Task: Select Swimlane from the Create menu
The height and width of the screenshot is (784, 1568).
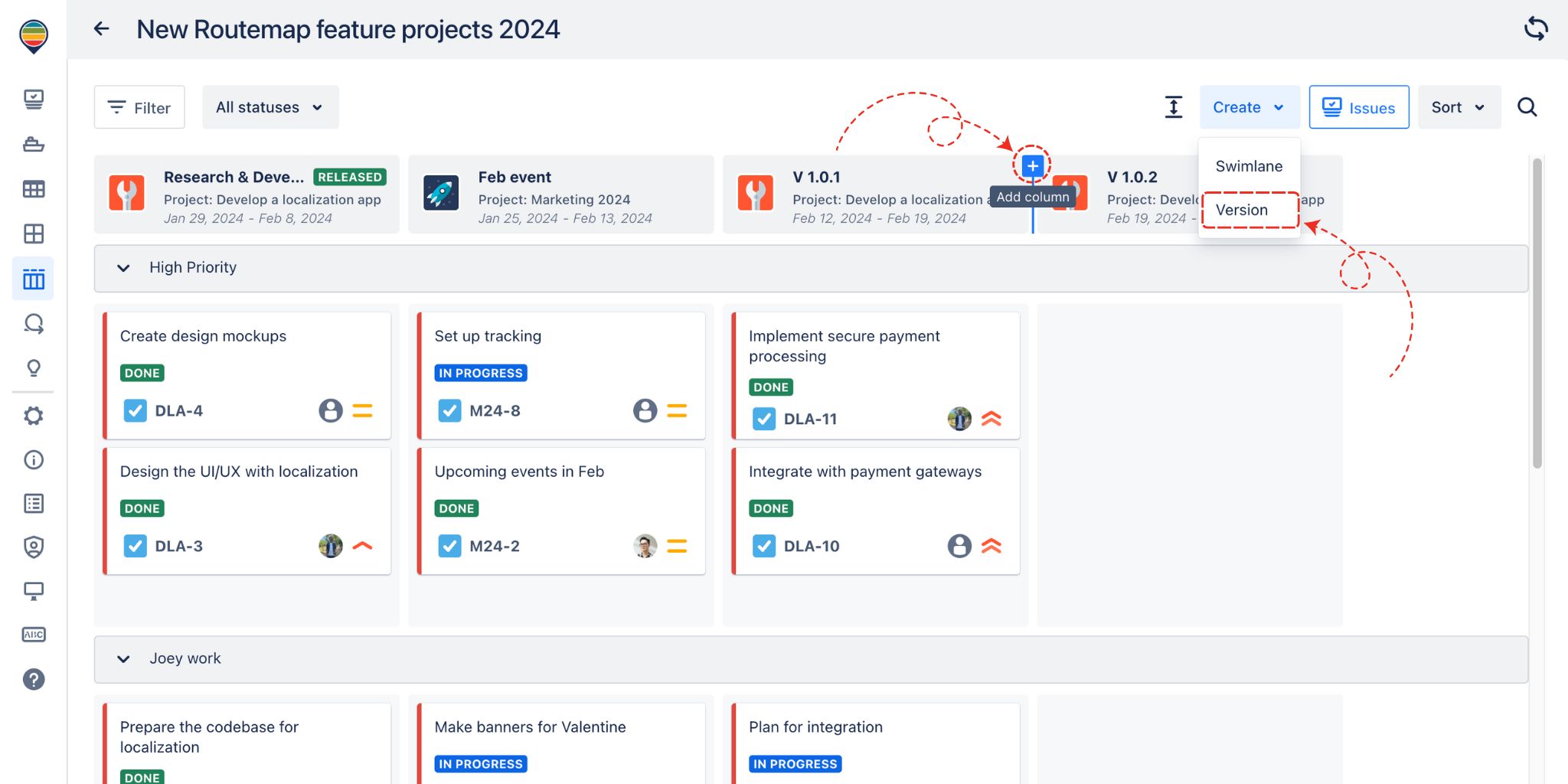Action: pos(1248,166)
